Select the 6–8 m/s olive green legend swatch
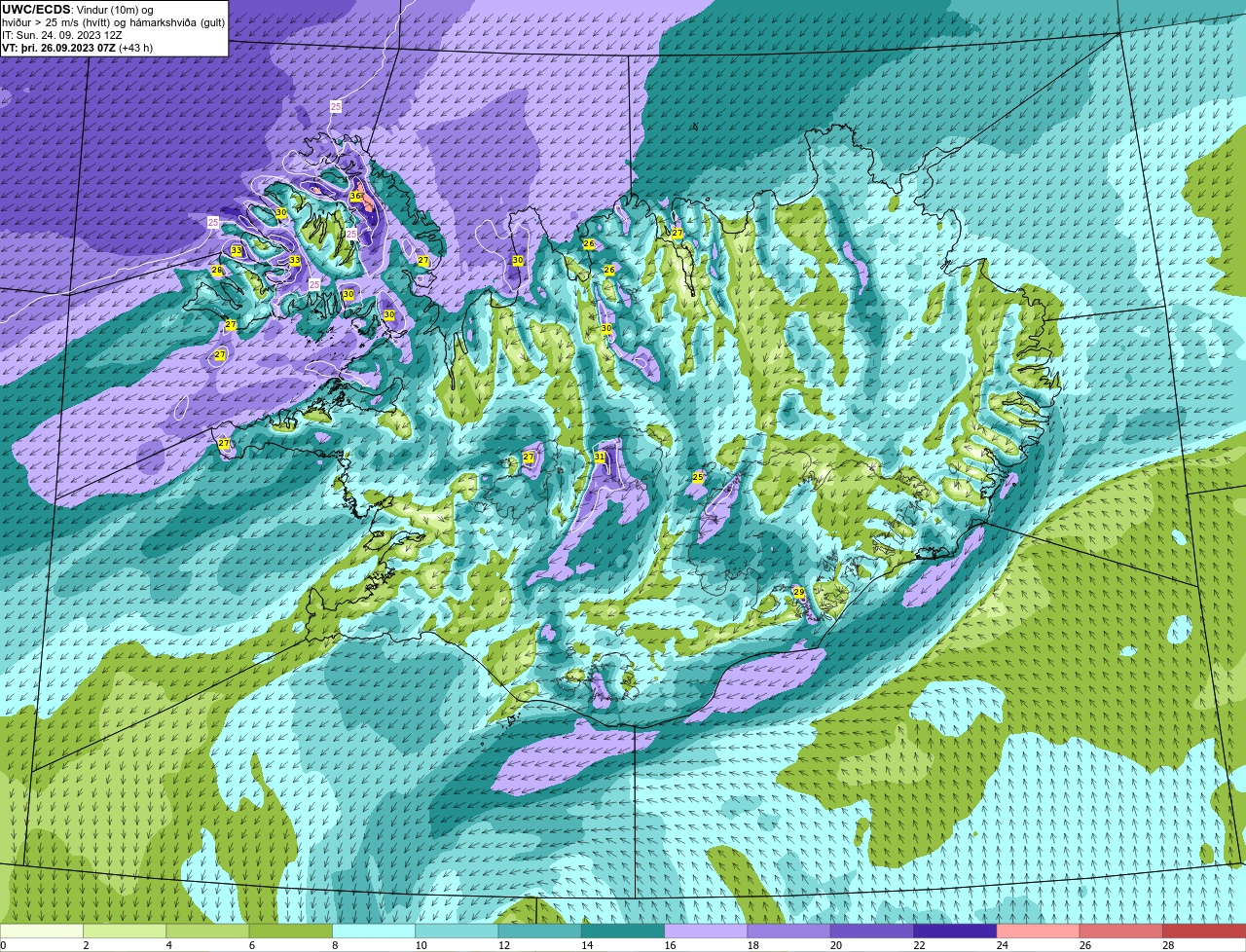The height and width of the screenshot is (952, 1246). point(291,931)
